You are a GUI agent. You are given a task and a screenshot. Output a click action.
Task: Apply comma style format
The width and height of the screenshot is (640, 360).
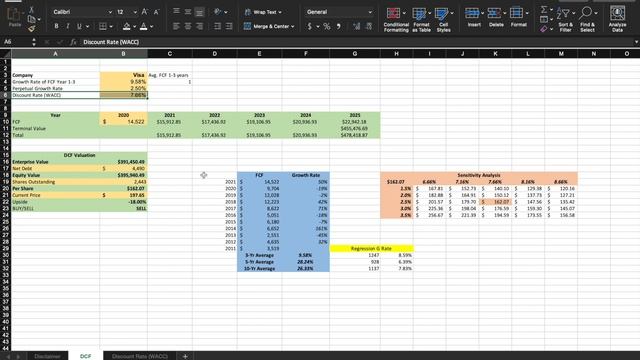coord(338,27)
